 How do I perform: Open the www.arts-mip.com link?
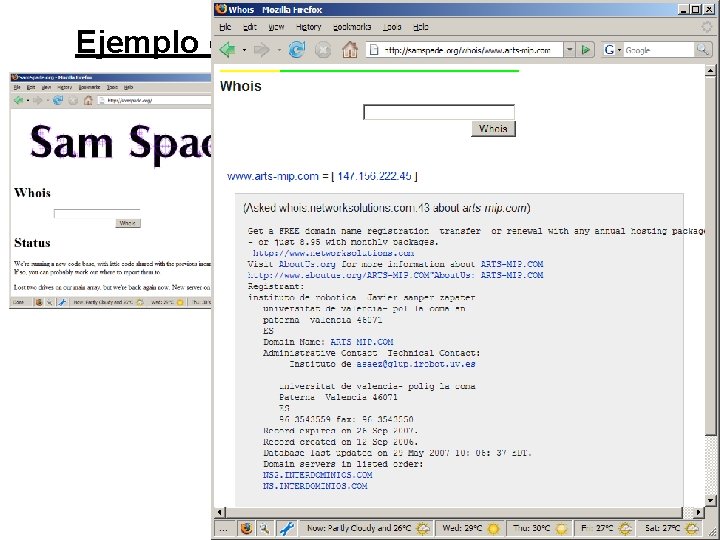[273, 176]
